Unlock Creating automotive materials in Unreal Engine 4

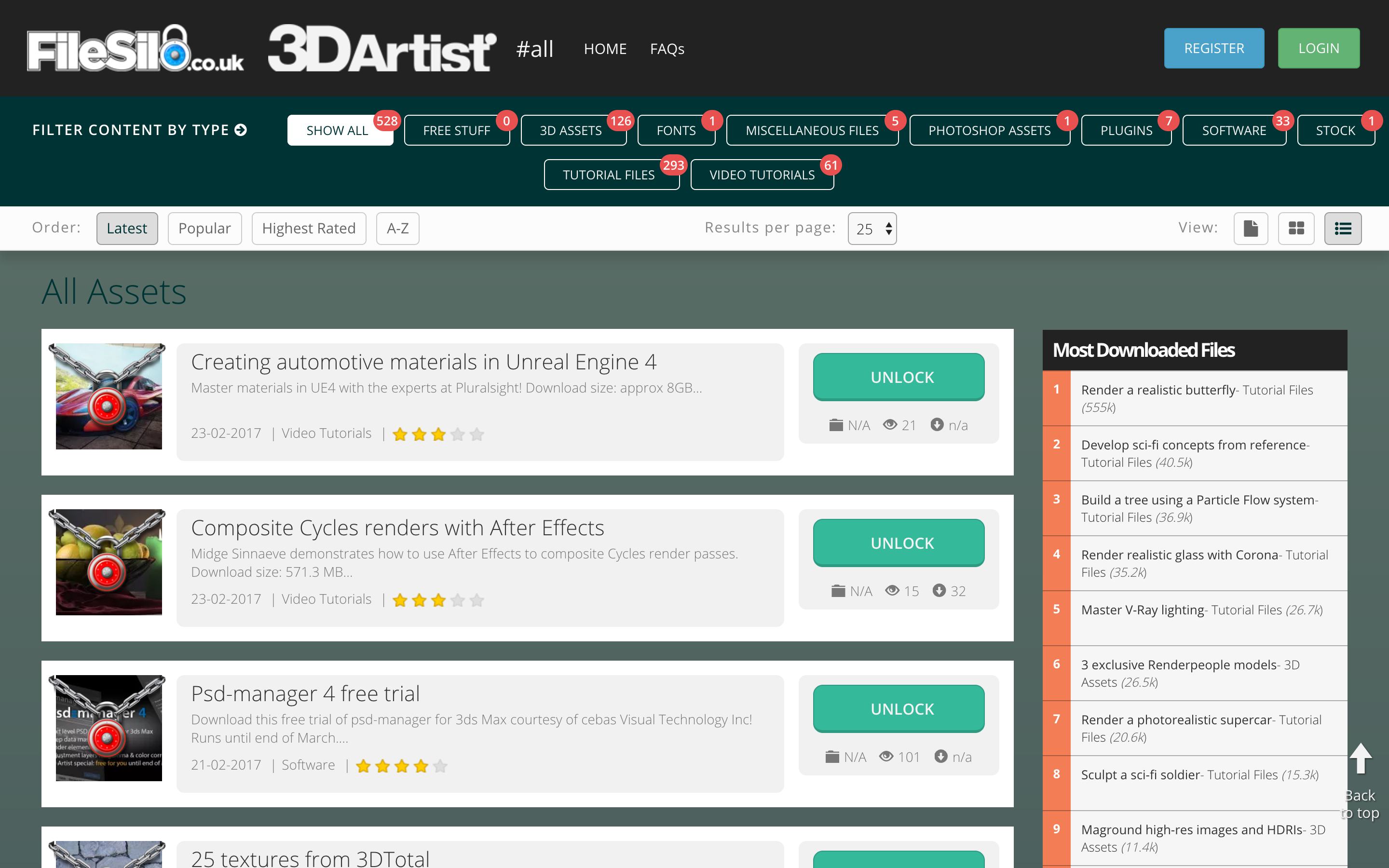(x=899, y=377)
